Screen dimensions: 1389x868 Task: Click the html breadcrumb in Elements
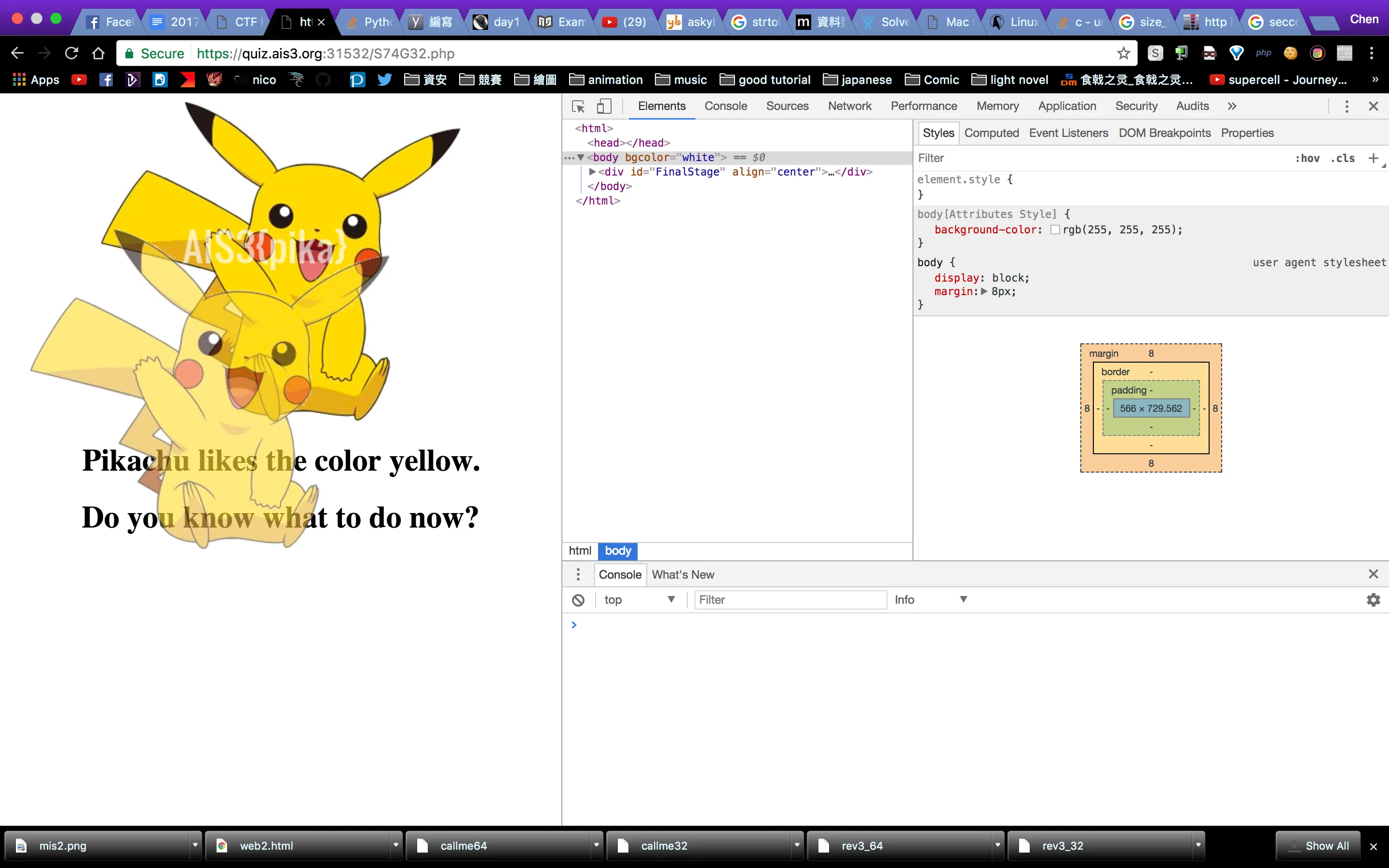click(580, 551)
